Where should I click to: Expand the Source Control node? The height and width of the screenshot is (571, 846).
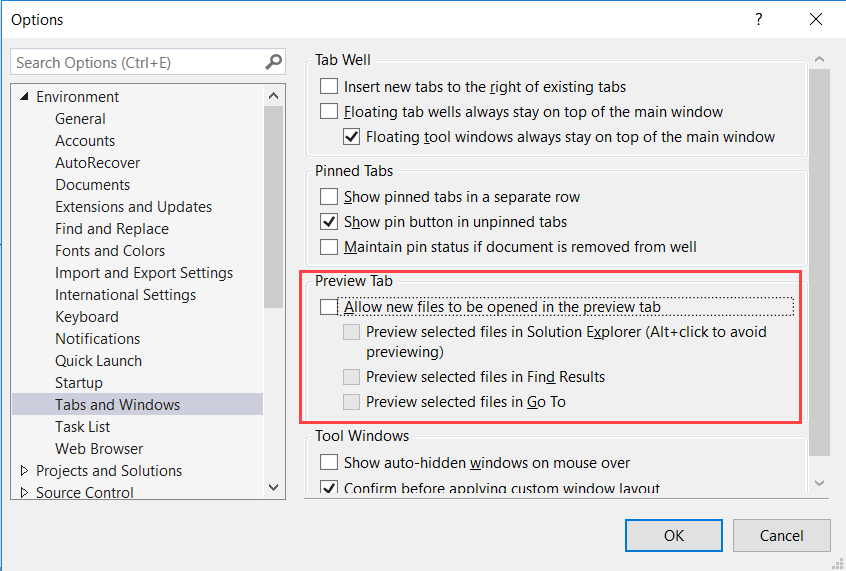click(25, 493)
